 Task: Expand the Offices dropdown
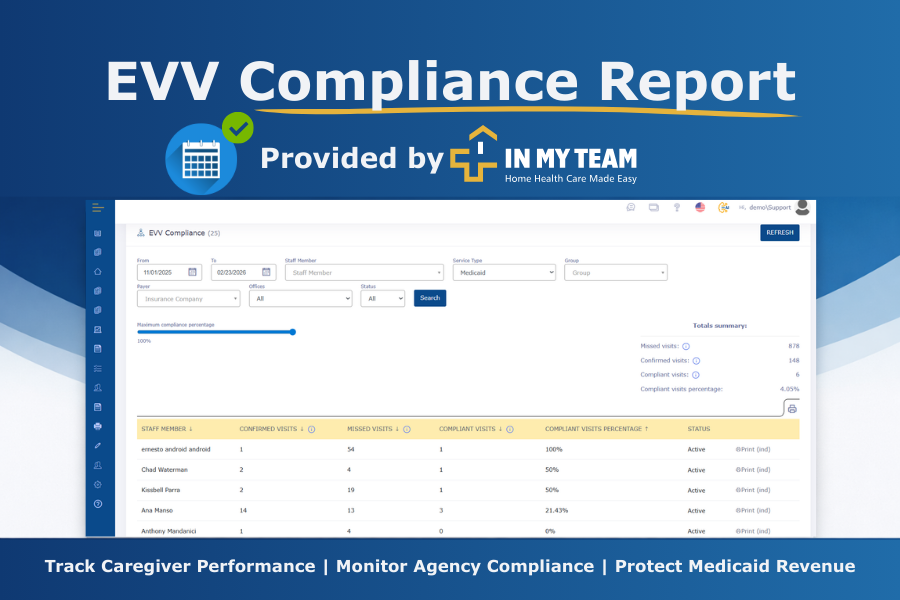click(300, 298)
